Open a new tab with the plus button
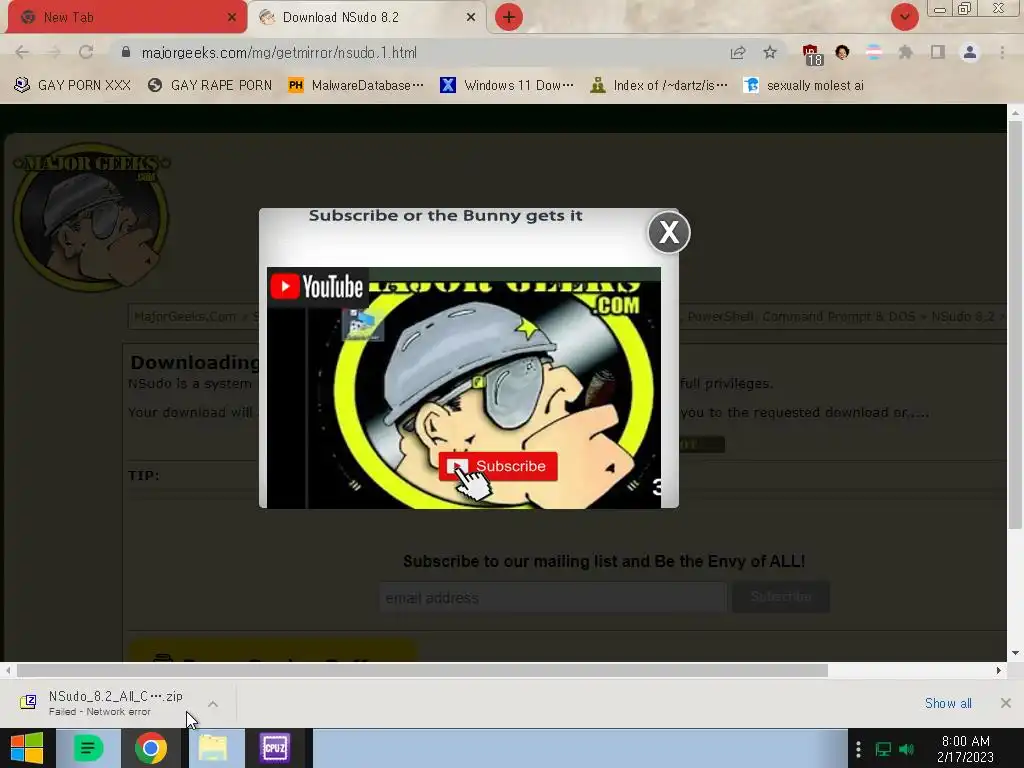 509,17
